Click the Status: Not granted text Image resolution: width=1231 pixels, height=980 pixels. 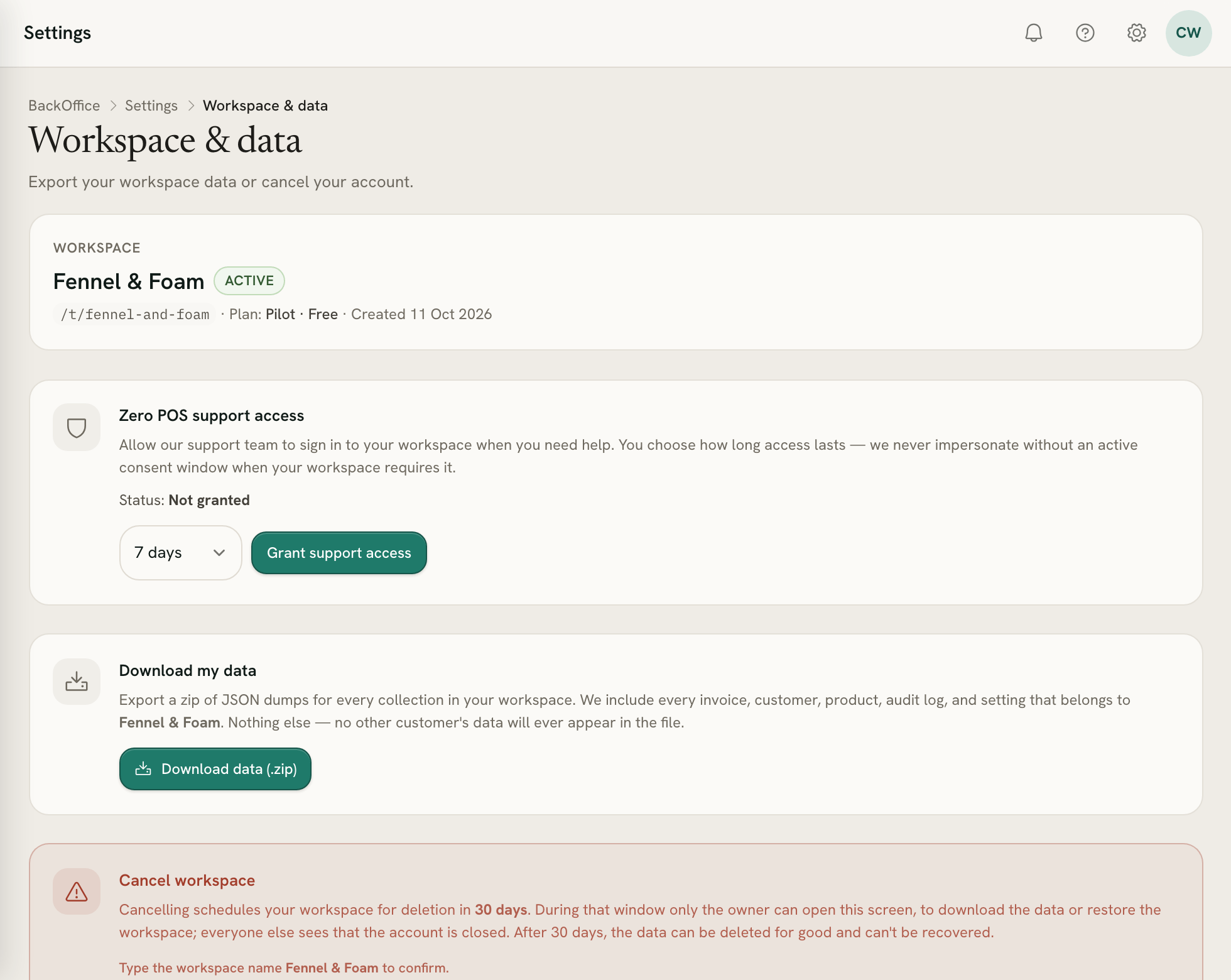pos(185,500)
